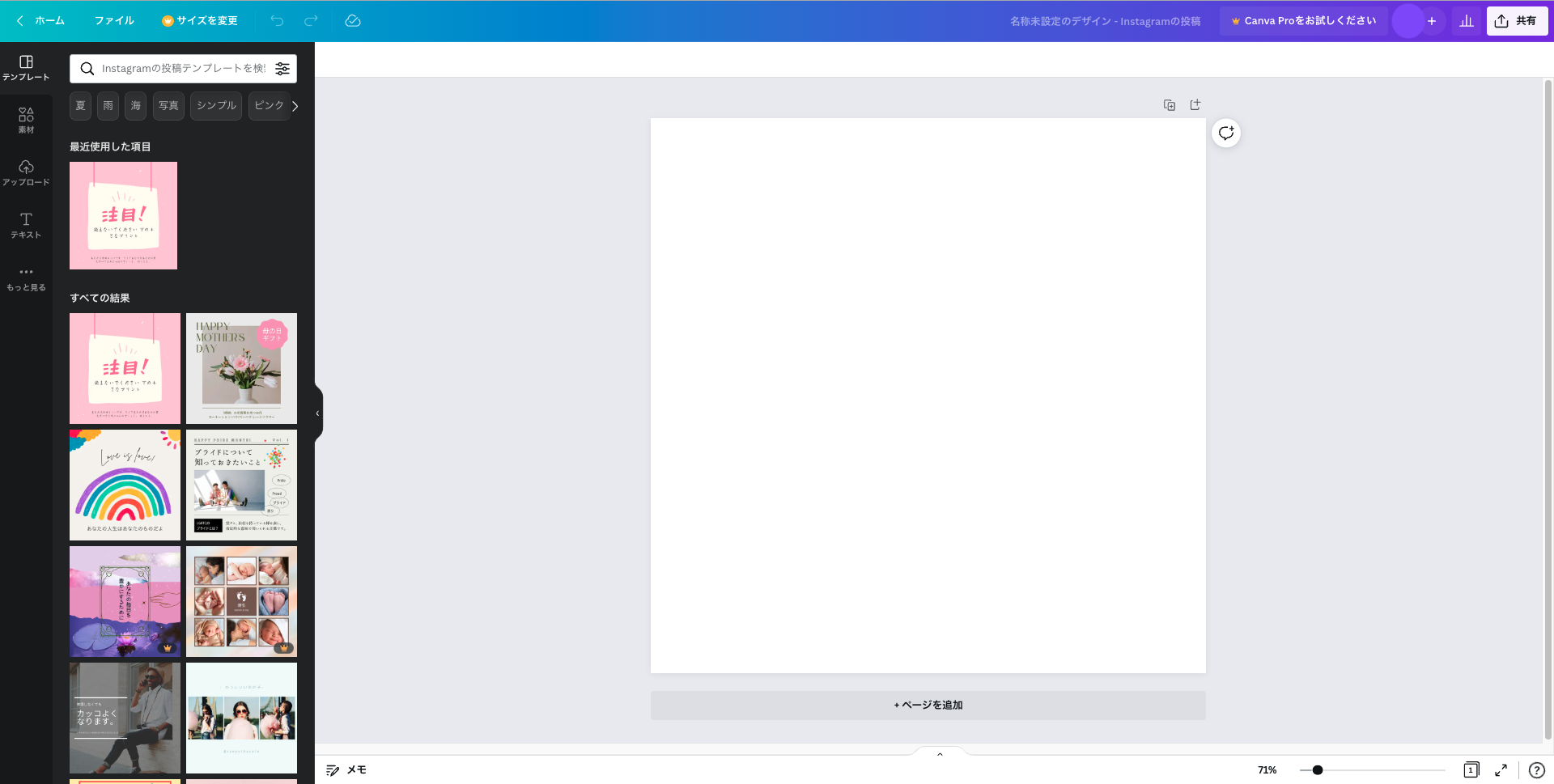1554x784 pixels.
Task: Open search filter settings icon
Action: 282,69
